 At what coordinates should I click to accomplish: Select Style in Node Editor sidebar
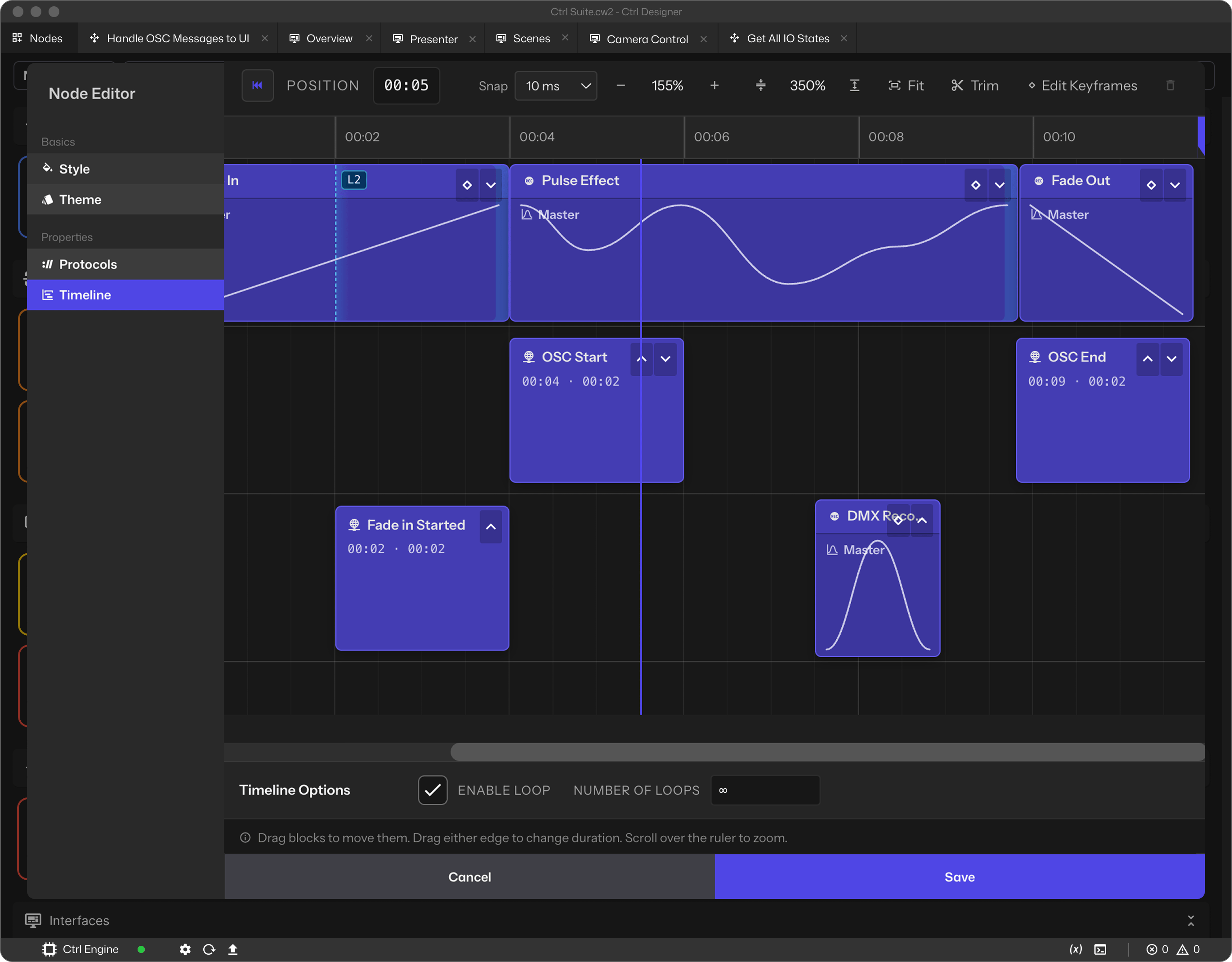click(x=125, y=169)
